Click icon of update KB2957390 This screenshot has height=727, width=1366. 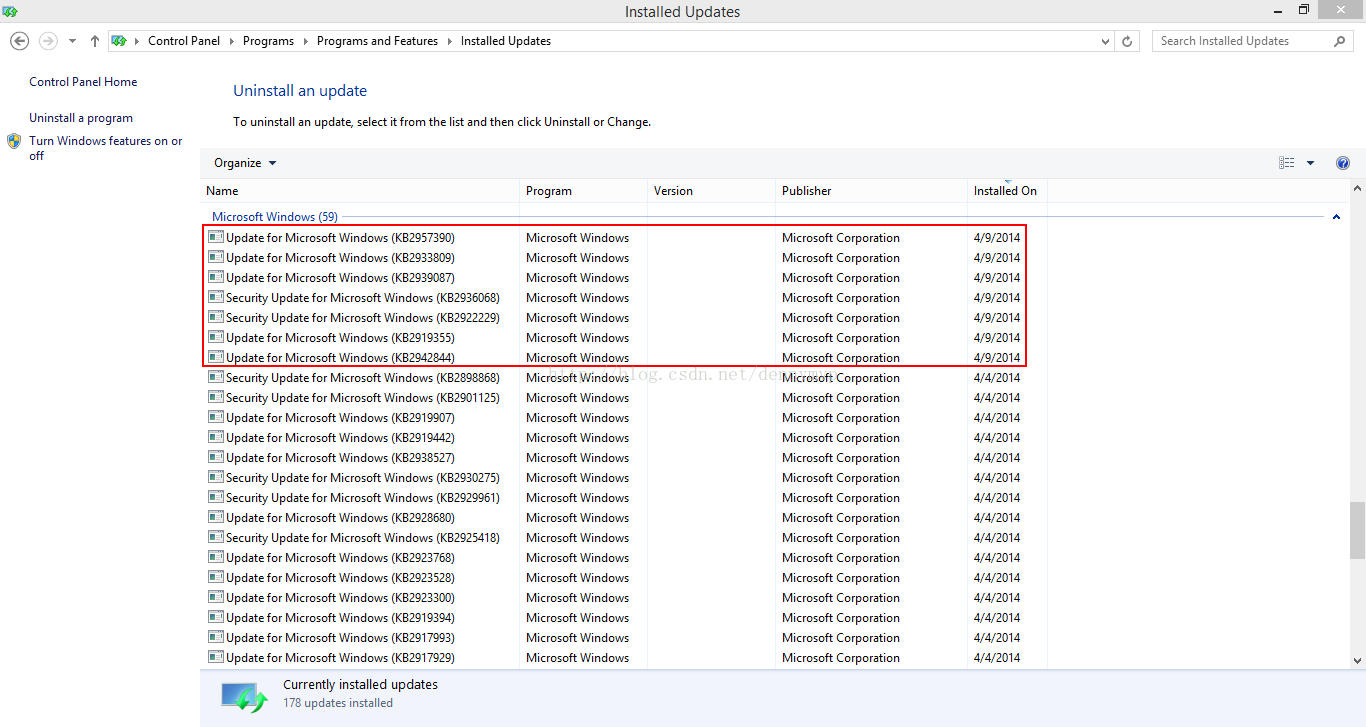215,237
